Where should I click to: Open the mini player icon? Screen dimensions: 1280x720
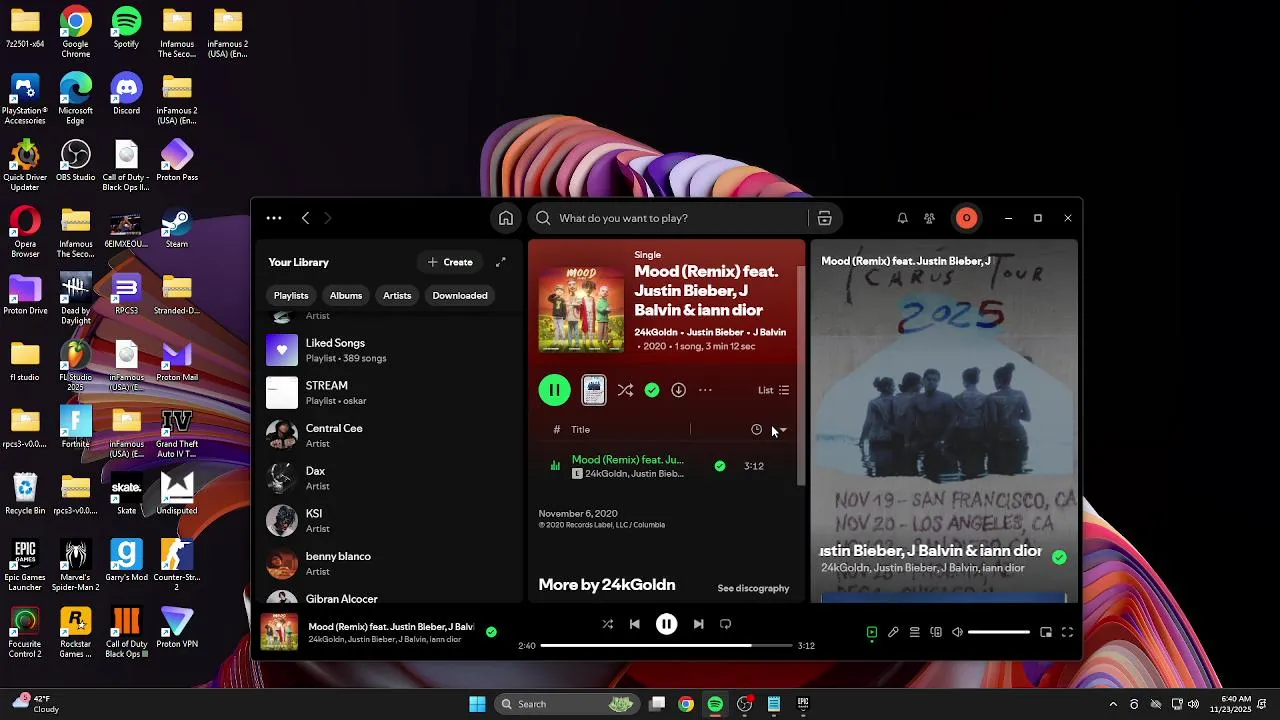click(x=1046, y=632)
